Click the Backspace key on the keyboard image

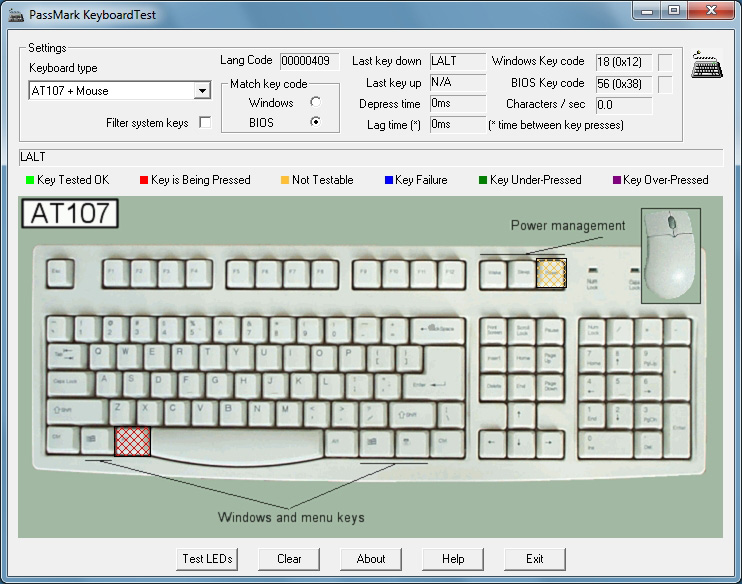[439, 329]
